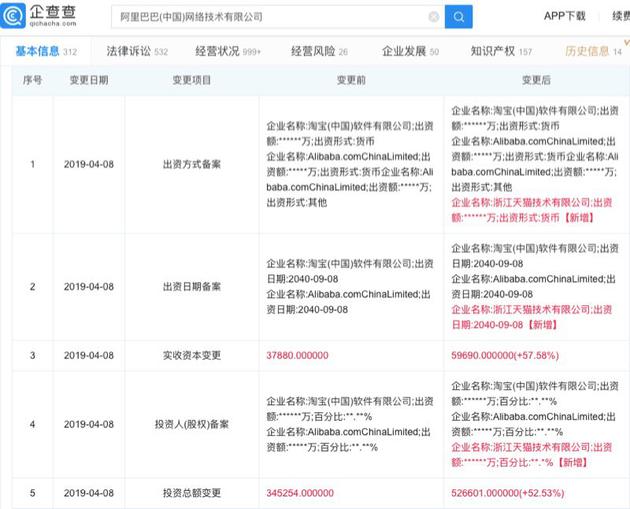The height and width of the screenshot is (509, 630).
Task: Select the 变更前 cell of 出资方式备案 row
Action: click(x=350, y=164)
